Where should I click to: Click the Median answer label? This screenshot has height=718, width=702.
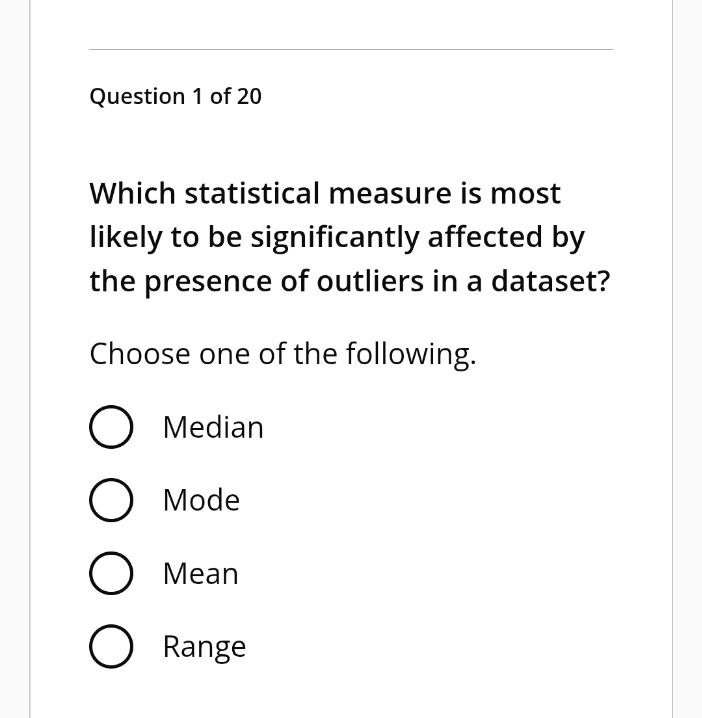tap(213, 428)
